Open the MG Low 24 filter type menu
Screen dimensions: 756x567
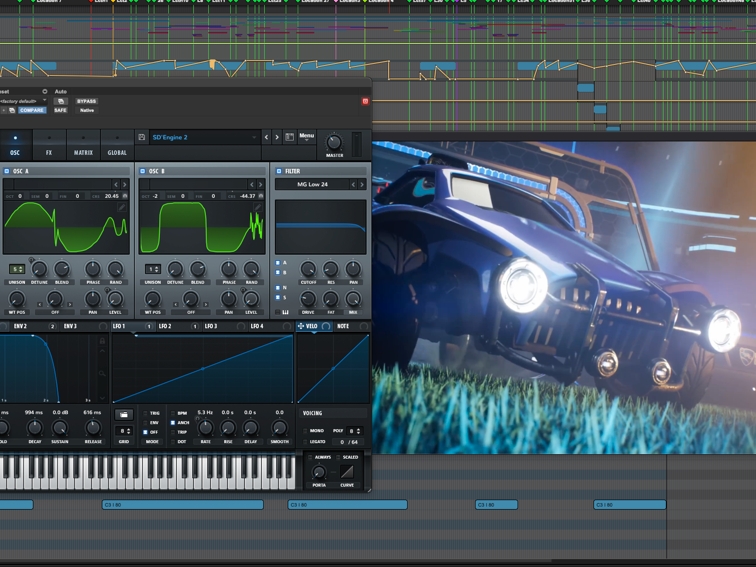tap(312, 184)
